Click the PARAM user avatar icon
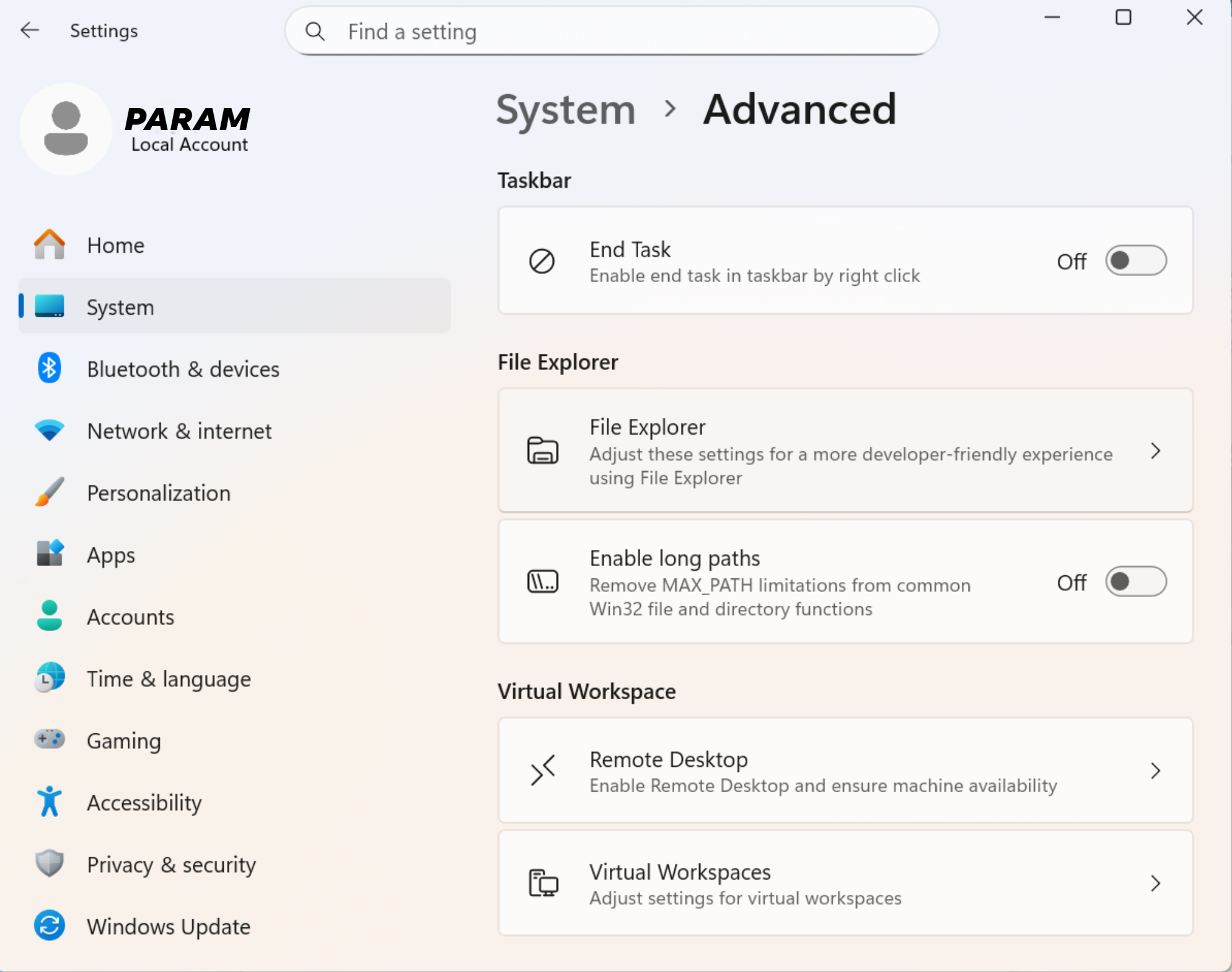The width and height of the screenshot is (1232, 972). [x=66, y=129]
